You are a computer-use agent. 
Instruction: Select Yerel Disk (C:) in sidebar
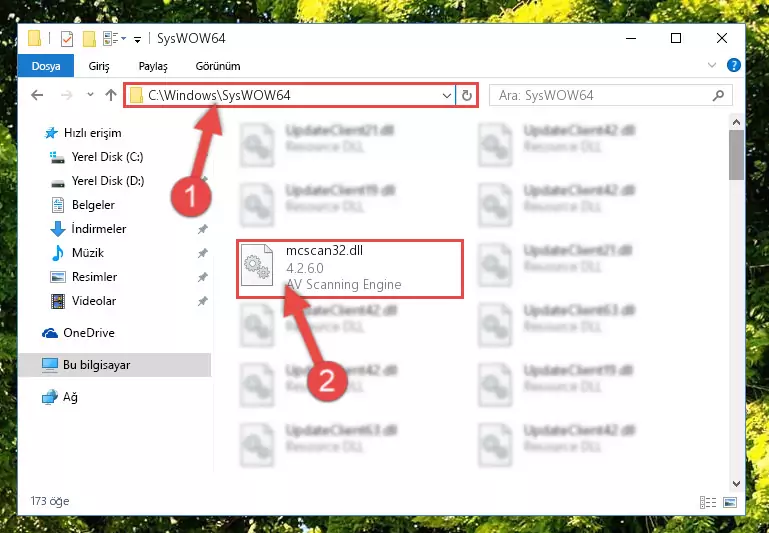point(97,157)
